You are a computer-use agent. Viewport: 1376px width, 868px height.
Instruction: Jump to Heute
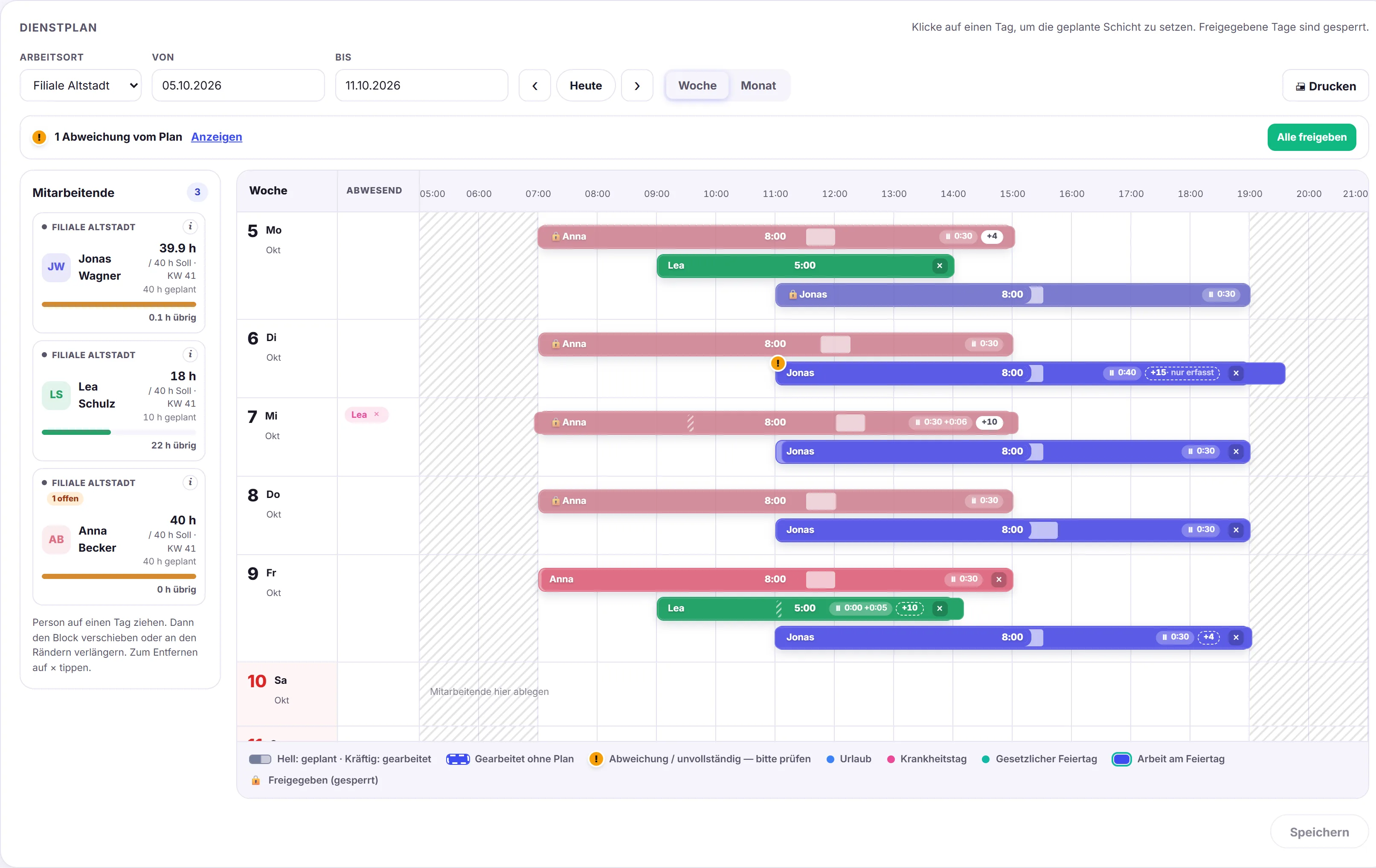tap(586, 86)
